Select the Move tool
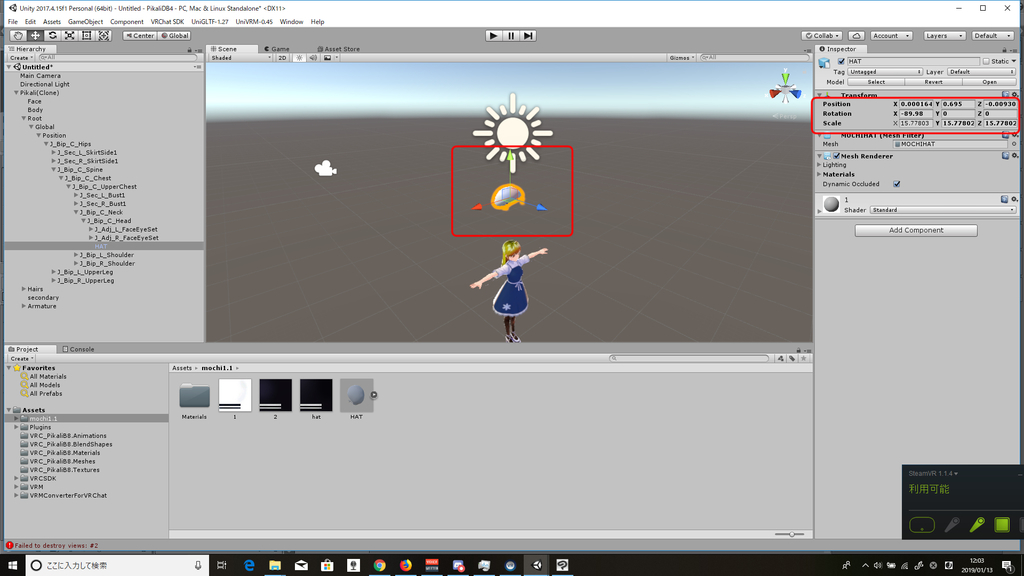Screen dimensions: 1024x576 (35, 35)
